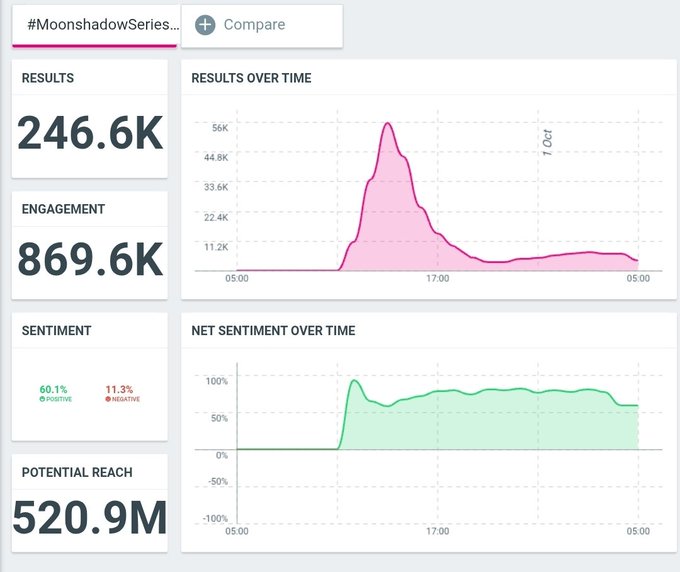The height and width of the screenshot is (572, 680).
Task: Click the 11.2K y-axis label
Action: point(216,247)
